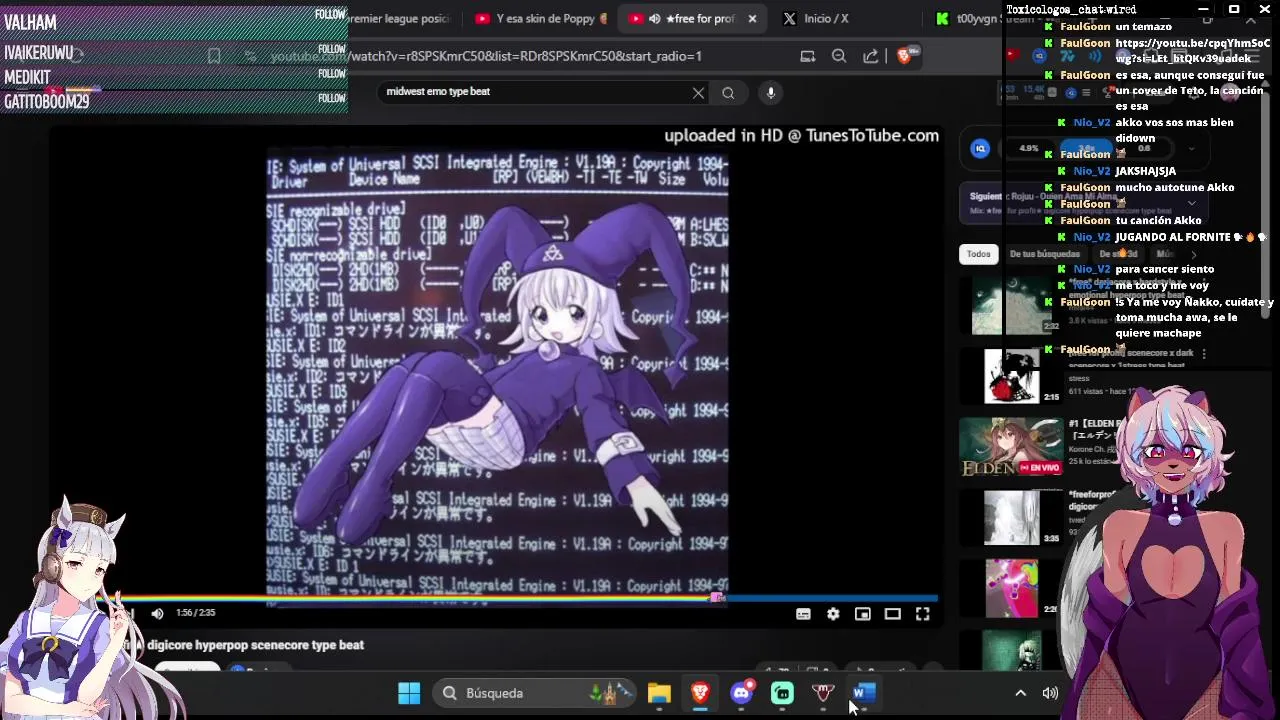The width and height of the screenshot is (1280, 720).
Task: Show hidden system tray icons chevron
Action: tap(1020, 693)
